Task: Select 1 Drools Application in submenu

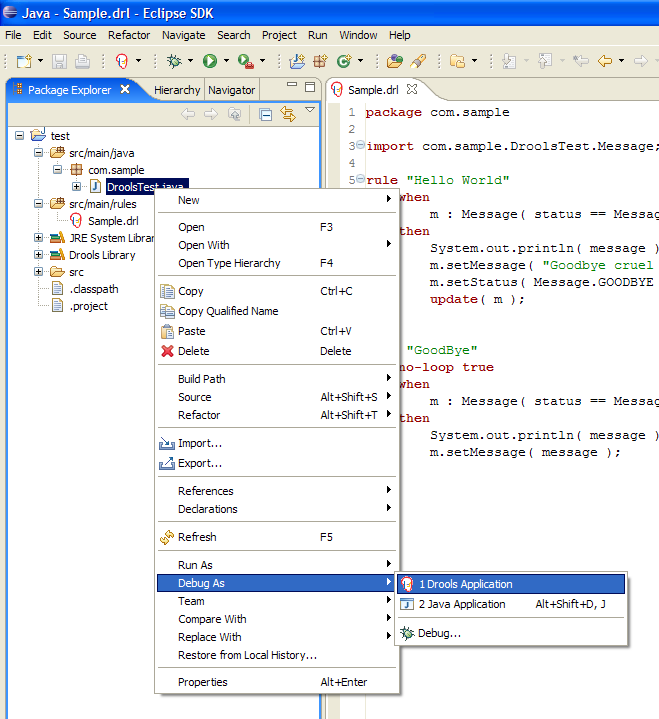Action: 465,584
